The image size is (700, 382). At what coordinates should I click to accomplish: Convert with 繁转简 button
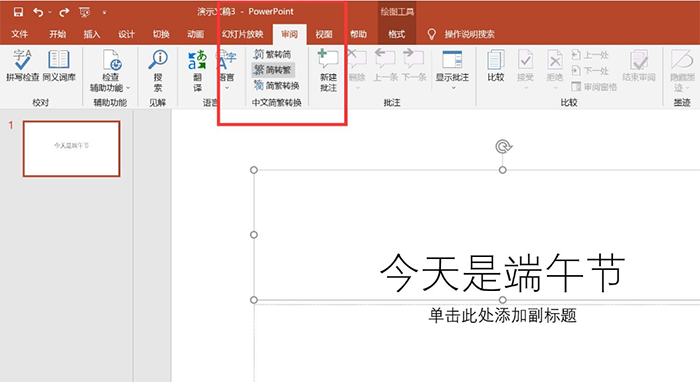pyautogui.click(x=272, y=54)
